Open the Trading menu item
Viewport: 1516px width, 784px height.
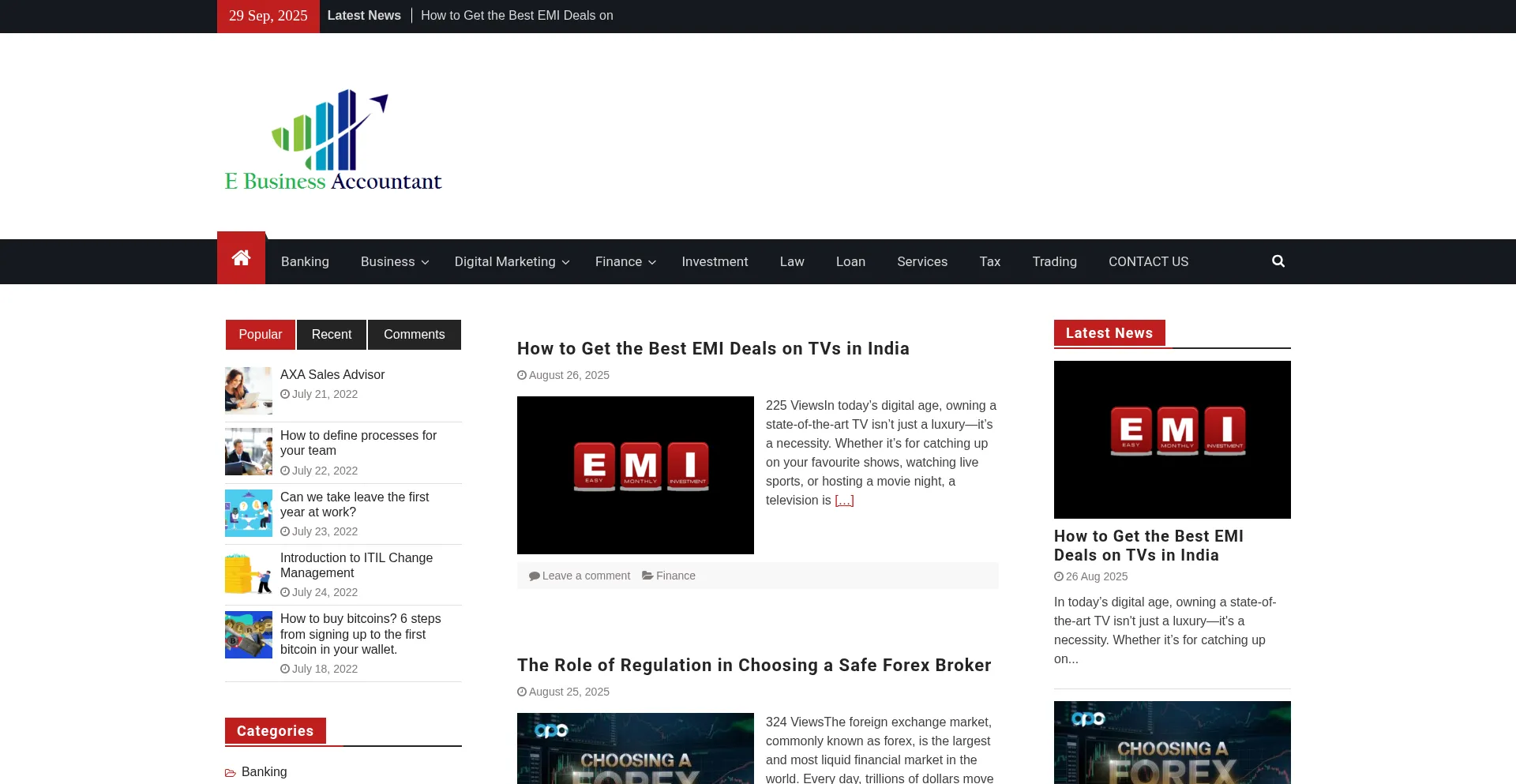[x=1054, y=261]
